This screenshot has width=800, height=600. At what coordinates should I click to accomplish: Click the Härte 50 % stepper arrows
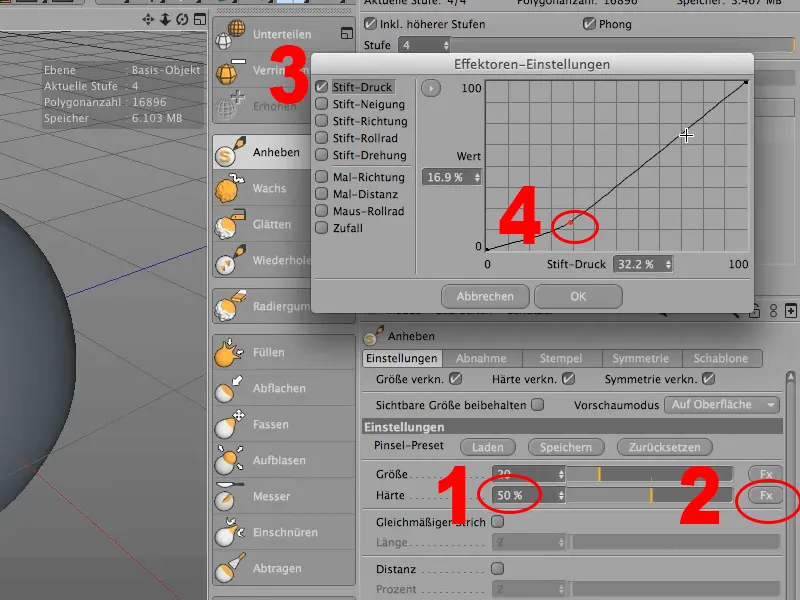click(x=561, y=495)
